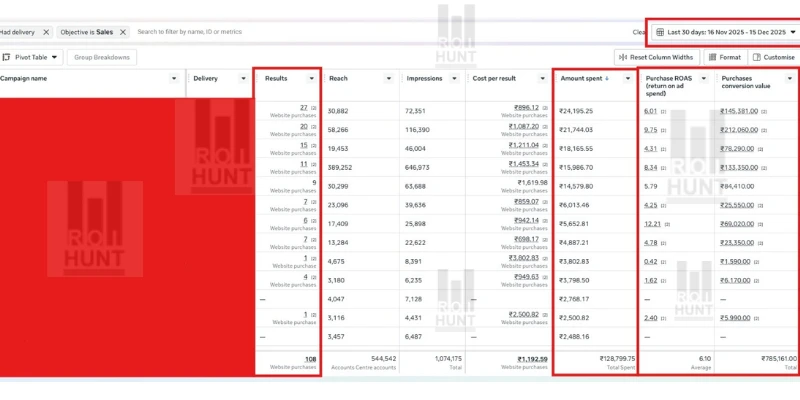The image size is (800, 400).
Task: Select the ₹14,579.80 amount spent cell
Action: [x=576, y=187]
